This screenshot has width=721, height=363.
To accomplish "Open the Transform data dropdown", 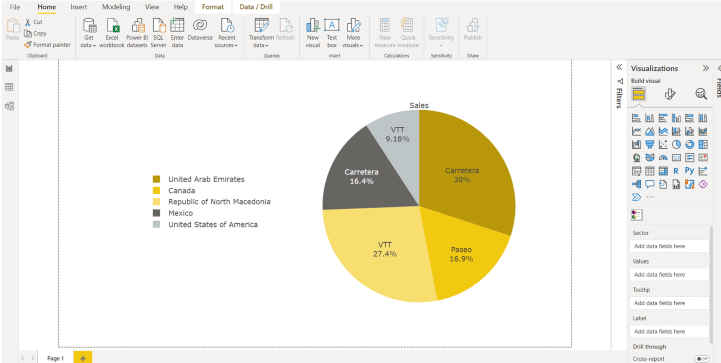I will tap(261, 33).
